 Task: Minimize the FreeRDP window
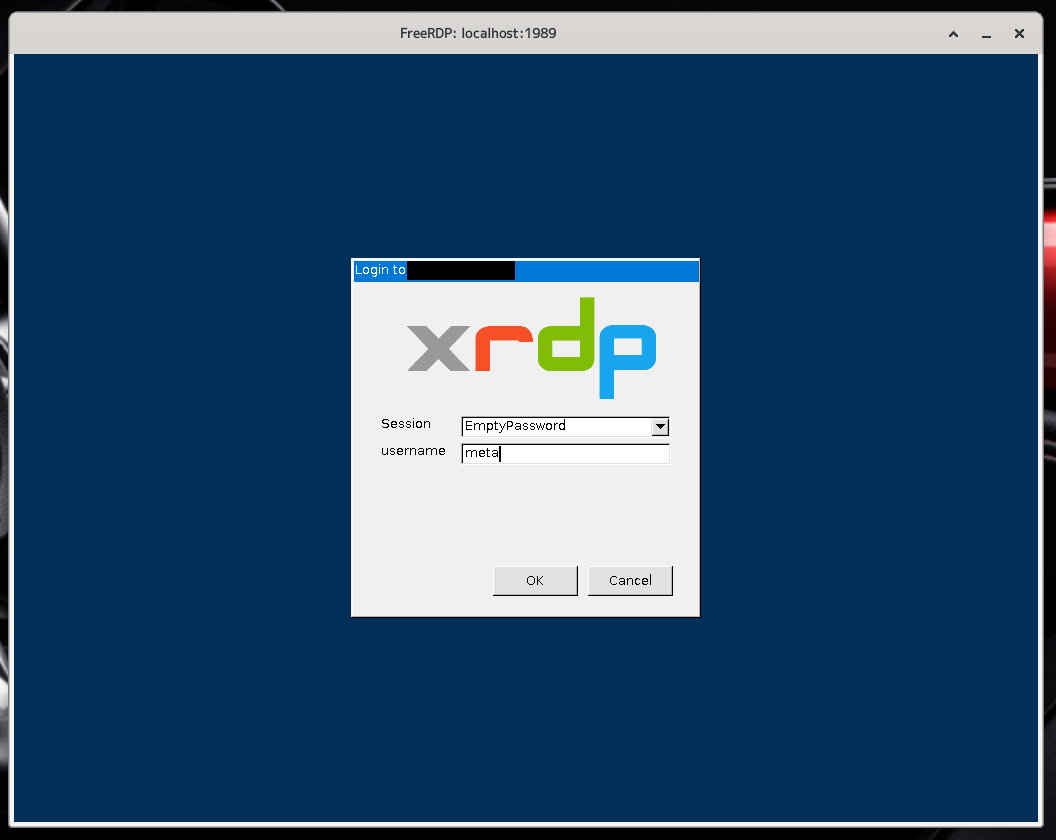click(986, 34)
